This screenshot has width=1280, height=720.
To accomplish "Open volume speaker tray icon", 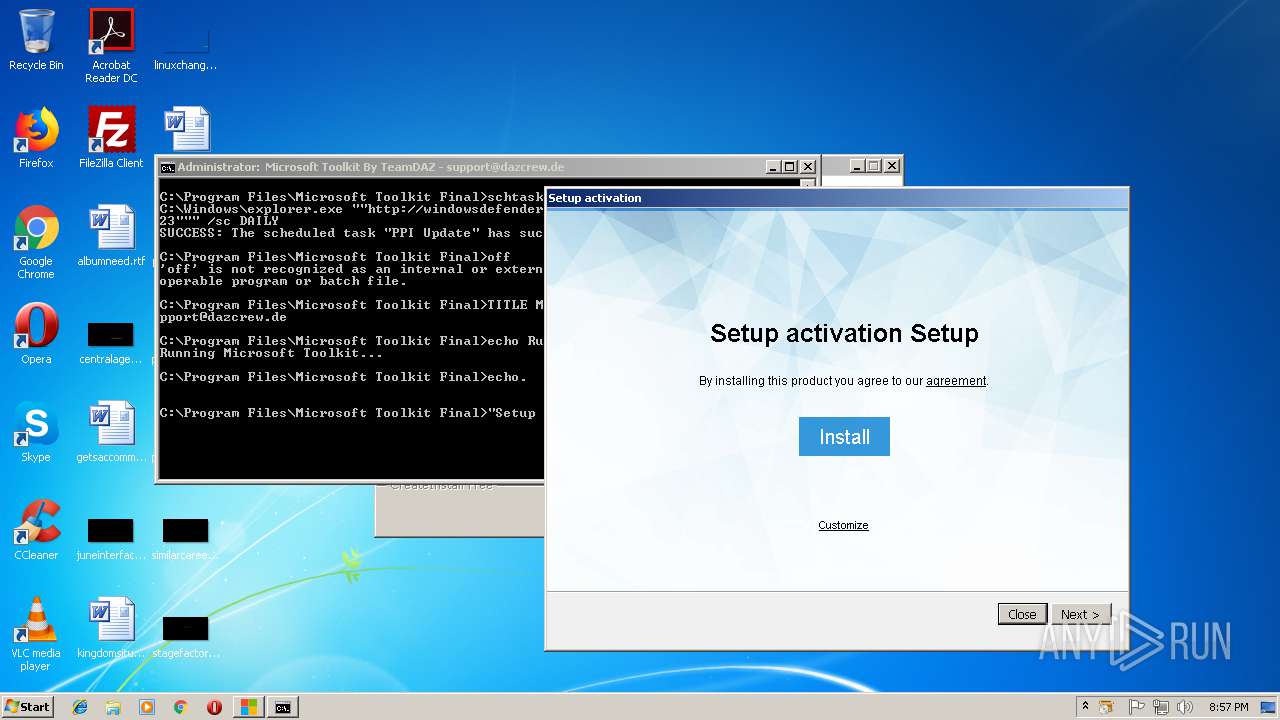I will tap(1185, 707).
